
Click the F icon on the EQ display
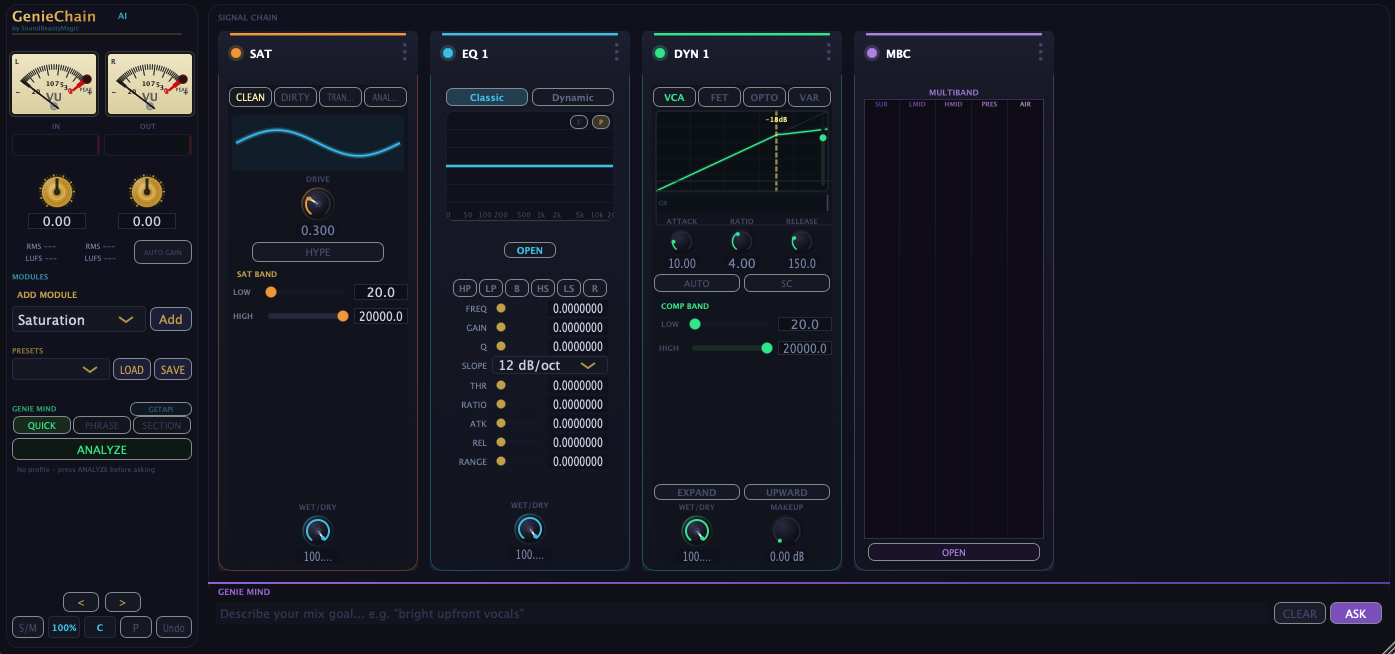coord(578,122)
